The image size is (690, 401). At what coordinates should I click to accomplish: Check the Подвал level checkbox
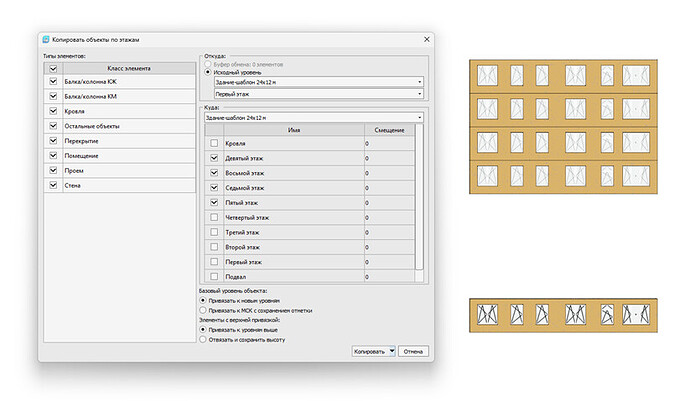coord(213,276)
